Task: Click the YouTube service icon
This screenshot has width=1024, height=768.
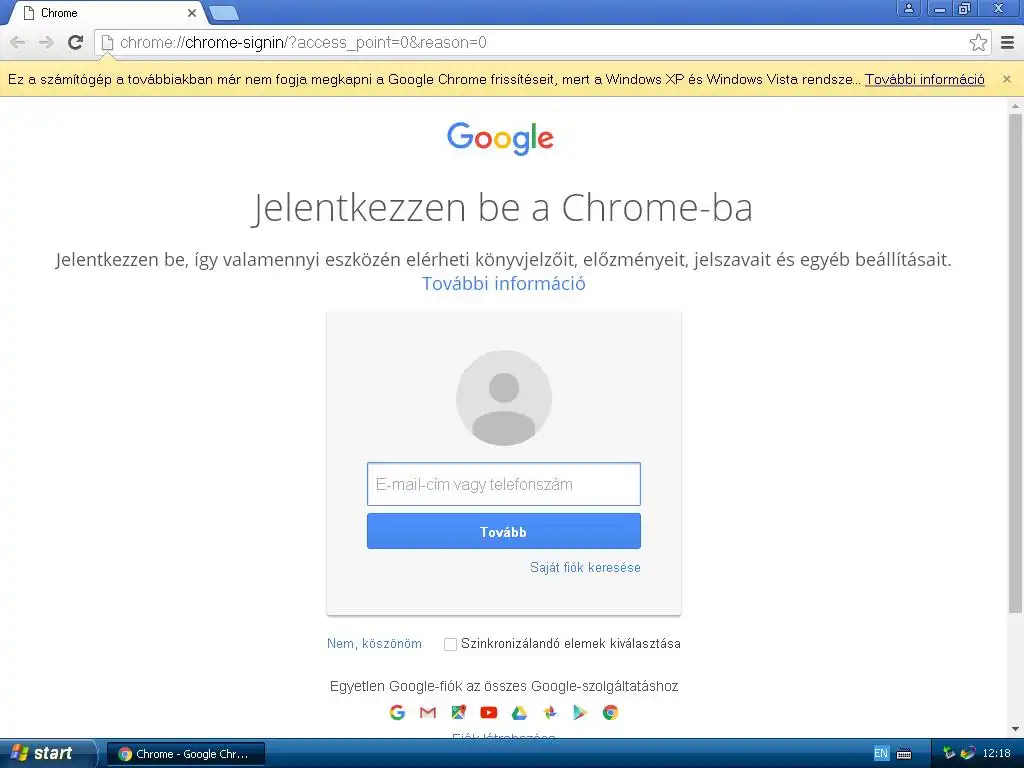Action: point(488,712)
